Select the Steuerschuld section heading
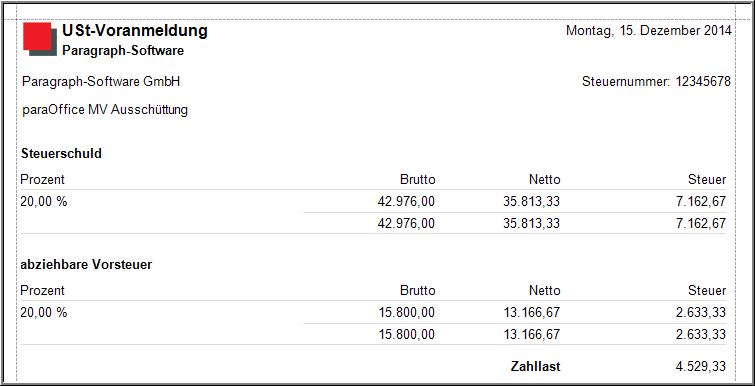Viewport: 755px width, 386px height. 62,154
